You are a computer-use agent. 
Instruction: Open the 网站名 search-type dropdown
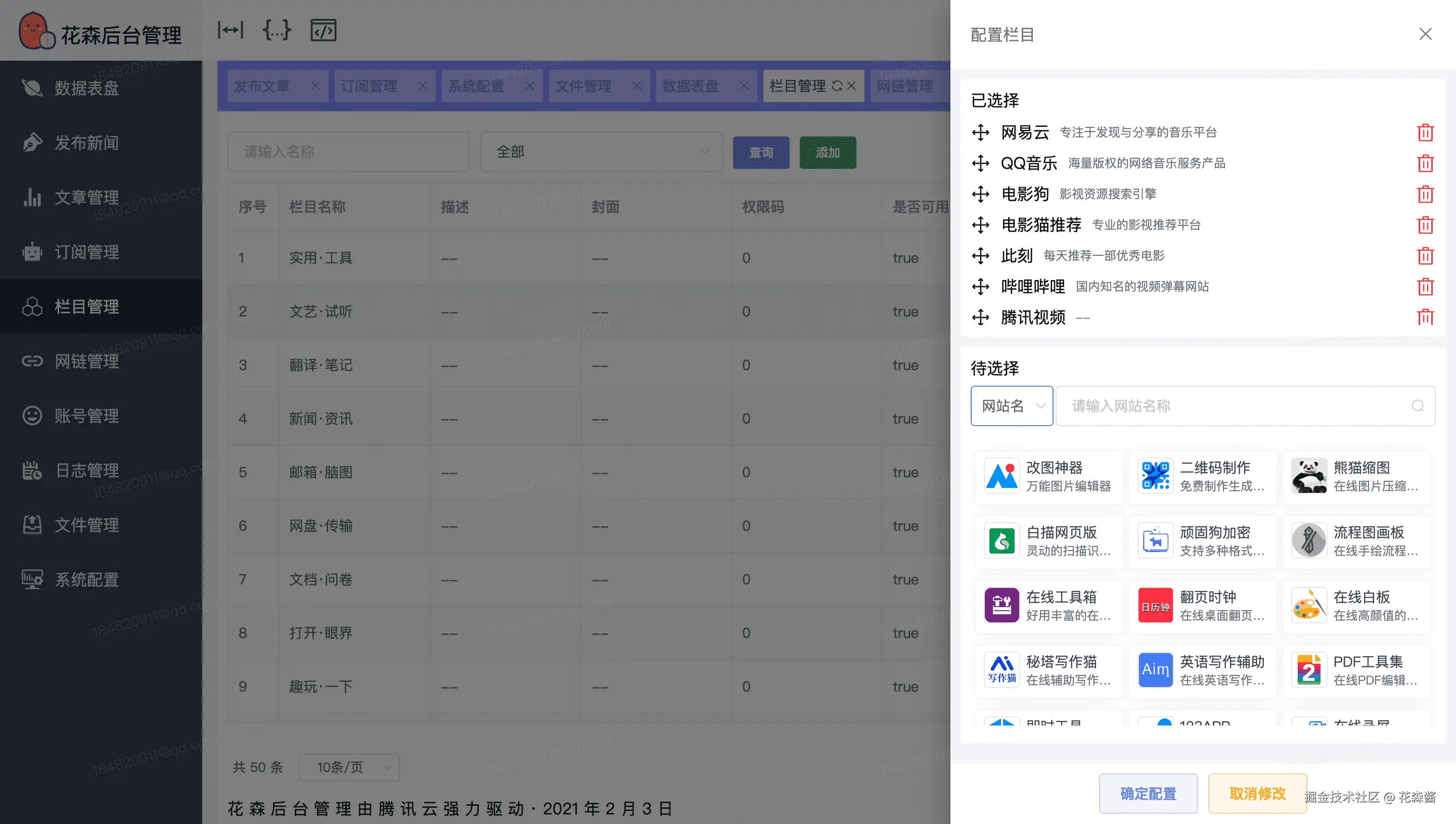(x=1011, y=406)
